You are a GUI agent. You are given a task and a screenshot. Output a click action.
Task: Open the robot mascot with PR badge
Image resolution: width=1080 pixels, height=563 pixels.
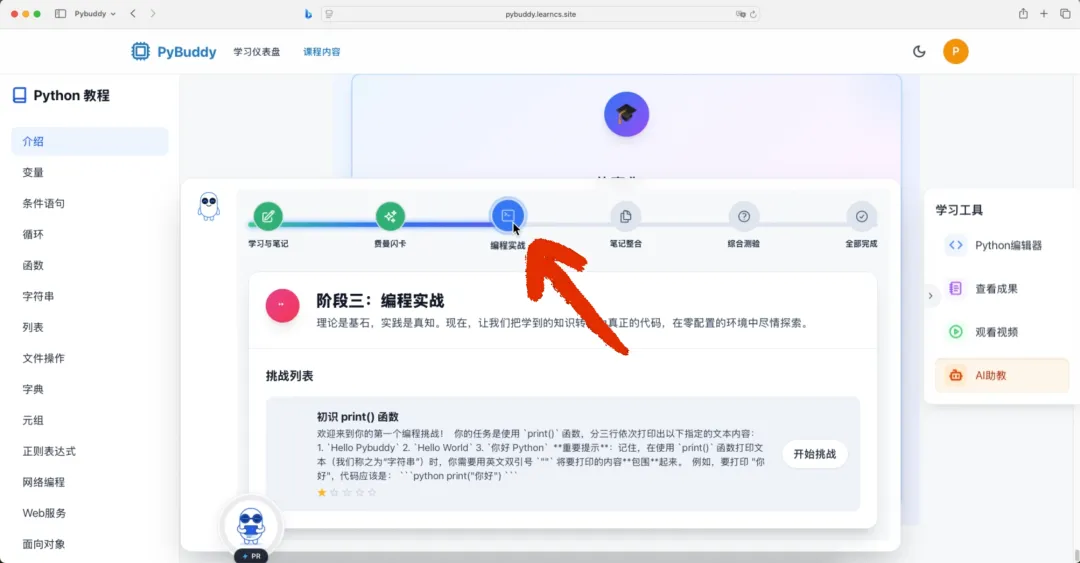(251, 529)
